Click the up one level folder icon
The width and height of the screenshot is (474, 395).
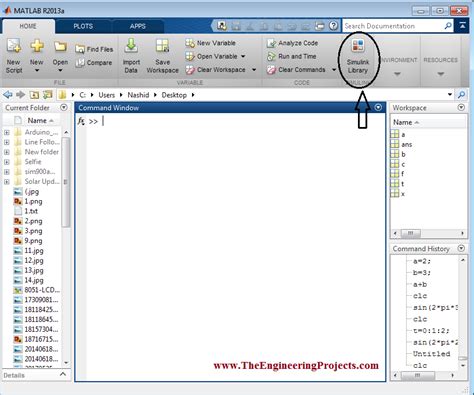point(34,95)
